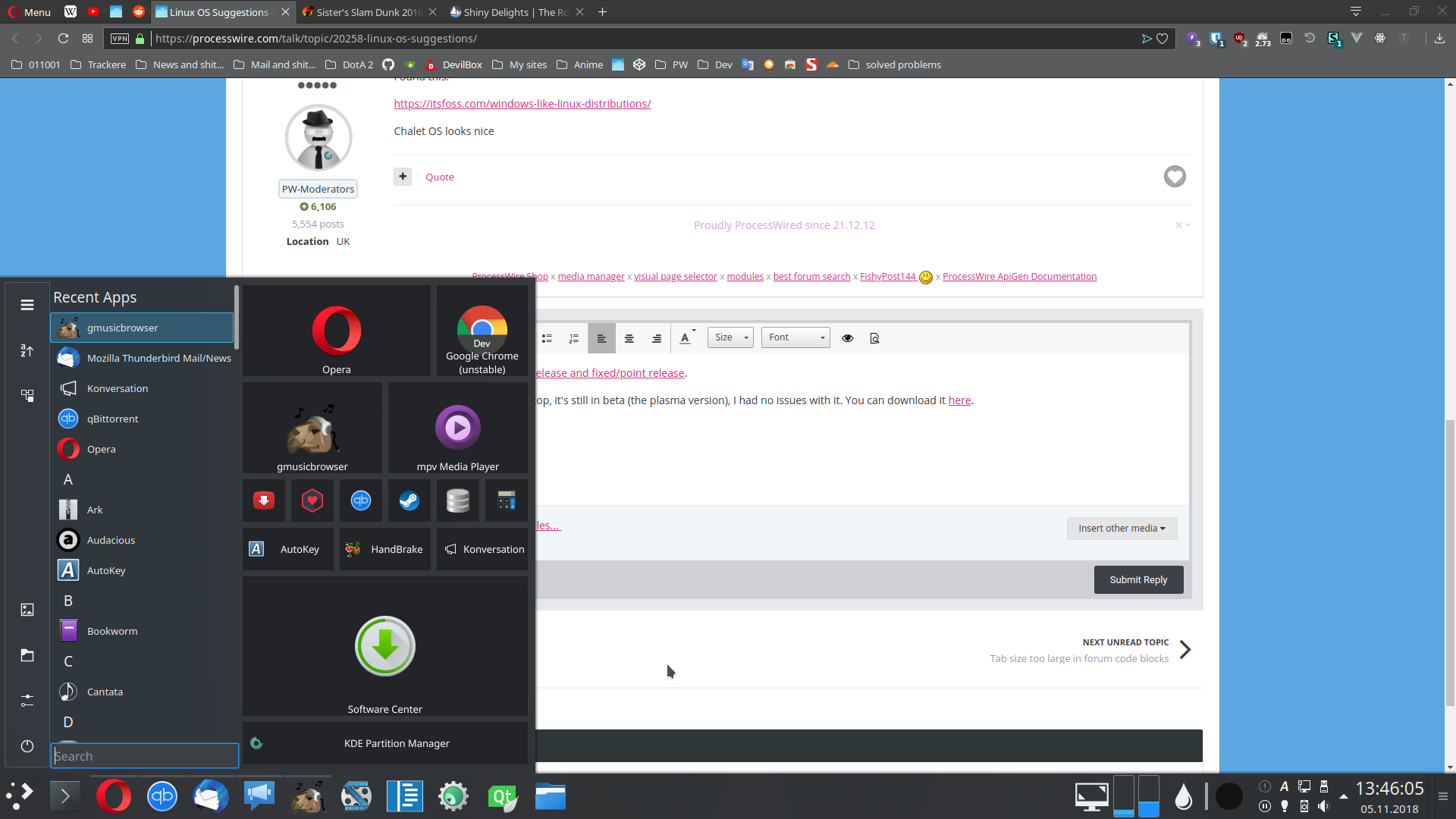Toggle multiquote plus button
This screenshot has width=1456, height=819.
[403, 177]
